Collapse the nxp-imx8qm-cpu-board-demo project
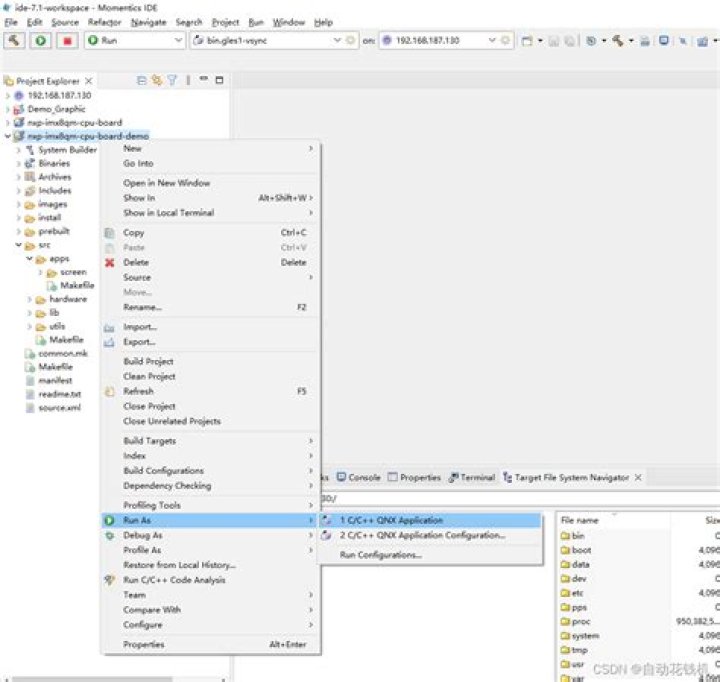Screen dimensions: 720x682 [x=7, y=136]
